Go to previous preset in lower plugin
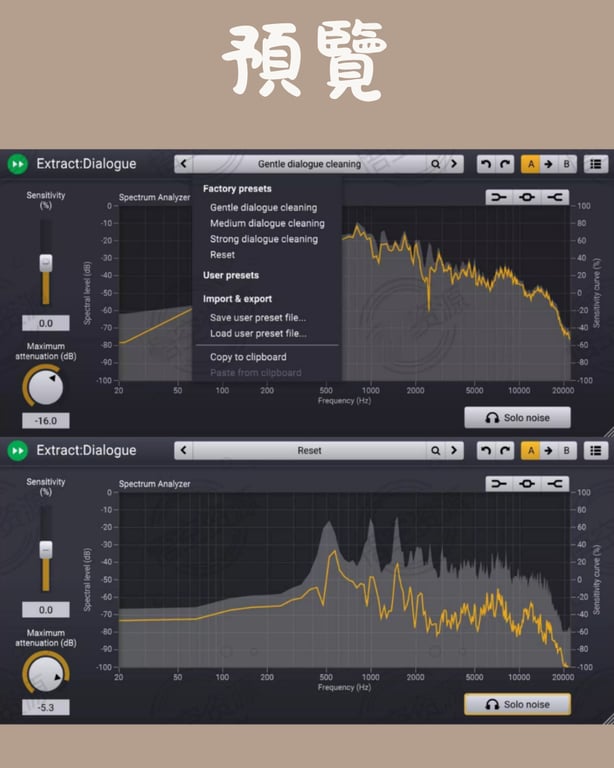 point(184,450)
